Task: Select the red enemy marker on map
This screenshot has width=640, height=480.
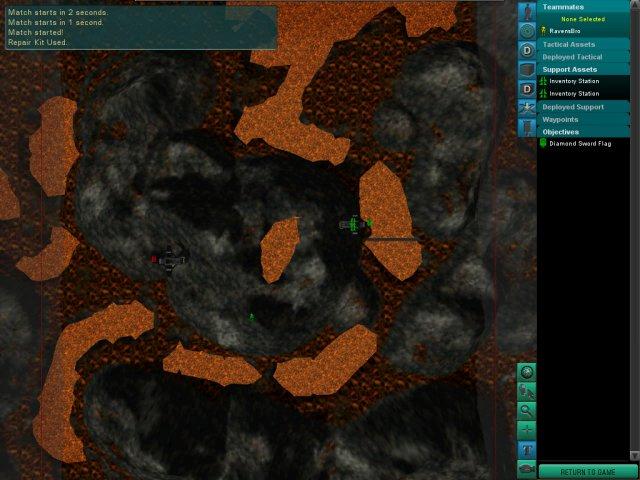Action: tap(154, 258)
